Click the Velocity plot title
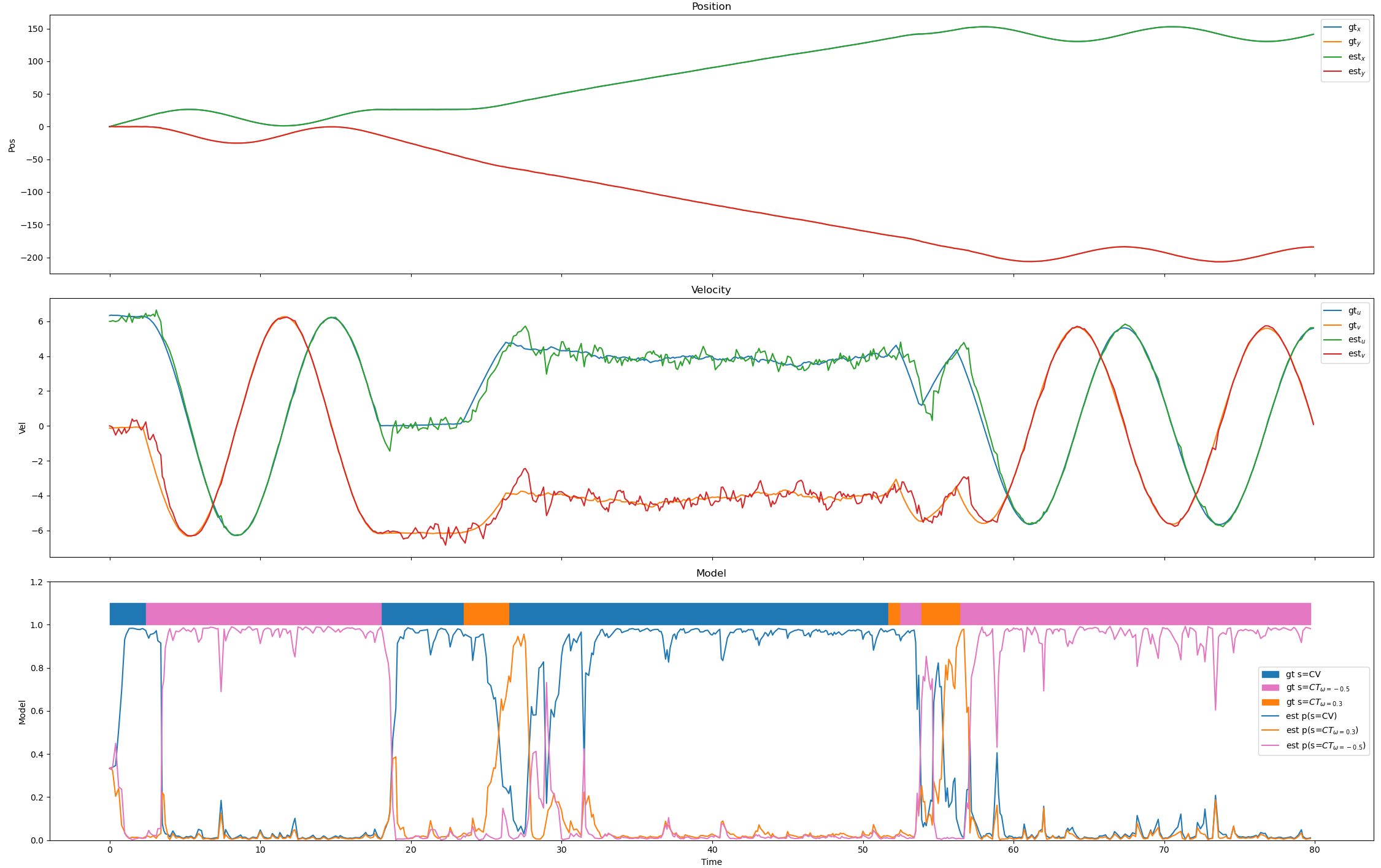The height and width of the screenshot is (868, 1381). click(711, 290)
